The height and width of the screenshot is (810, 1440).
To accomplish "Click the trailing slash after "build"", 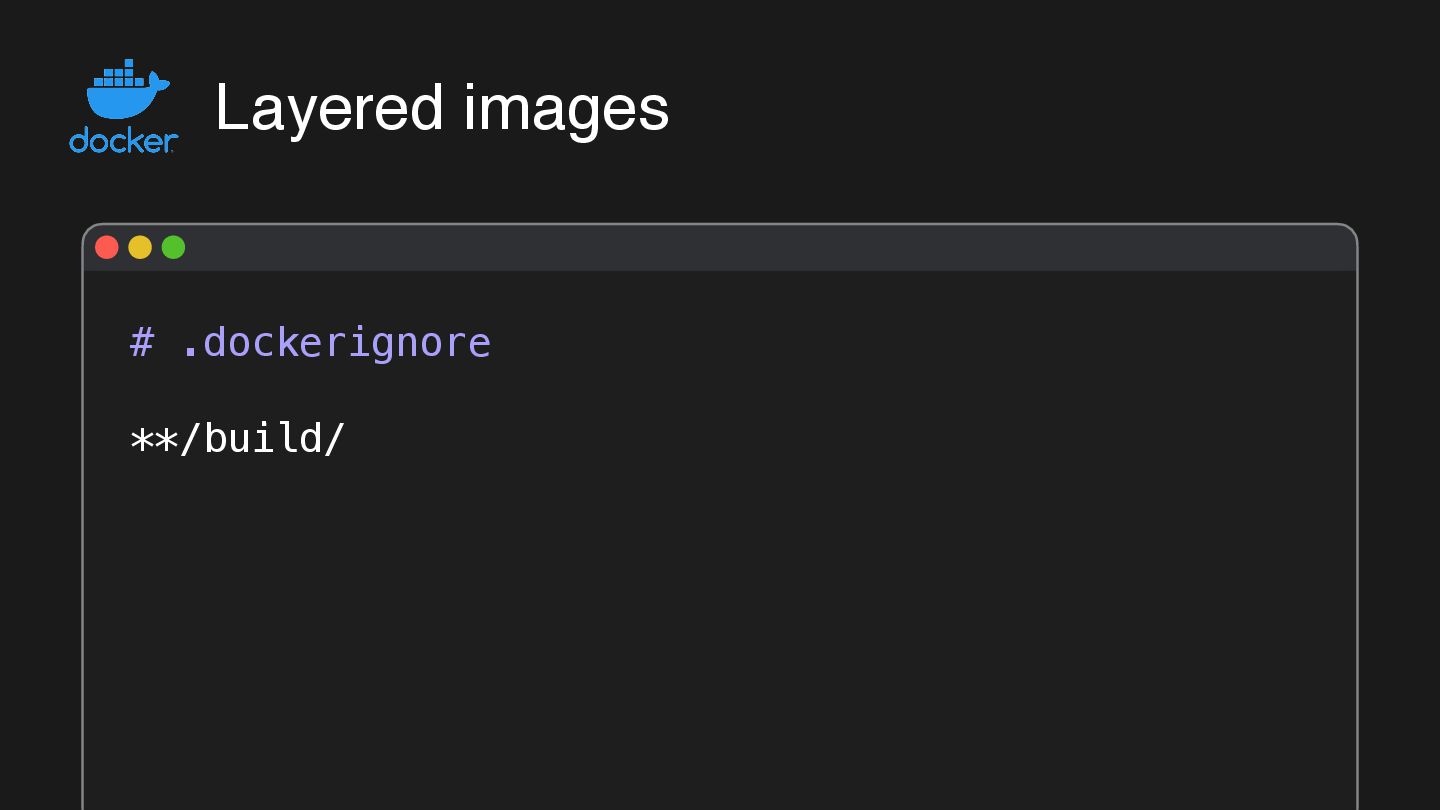I will (335, 439).
